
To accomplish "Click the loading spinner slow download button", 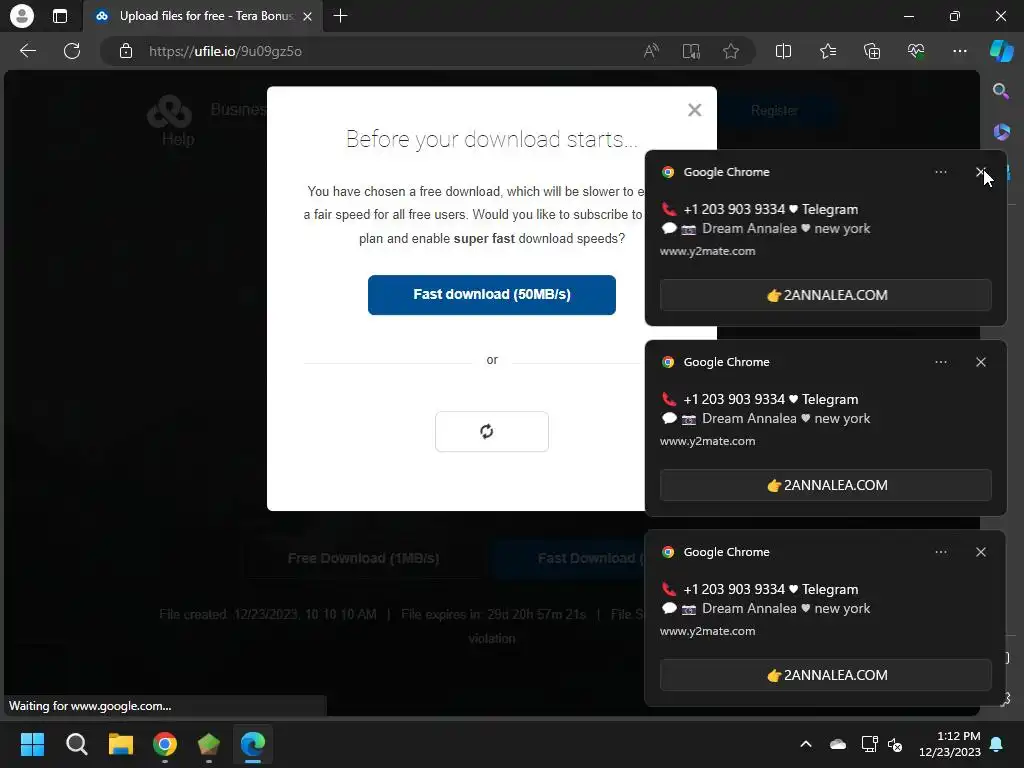I will pyautogui.click(x=491, y=432).
